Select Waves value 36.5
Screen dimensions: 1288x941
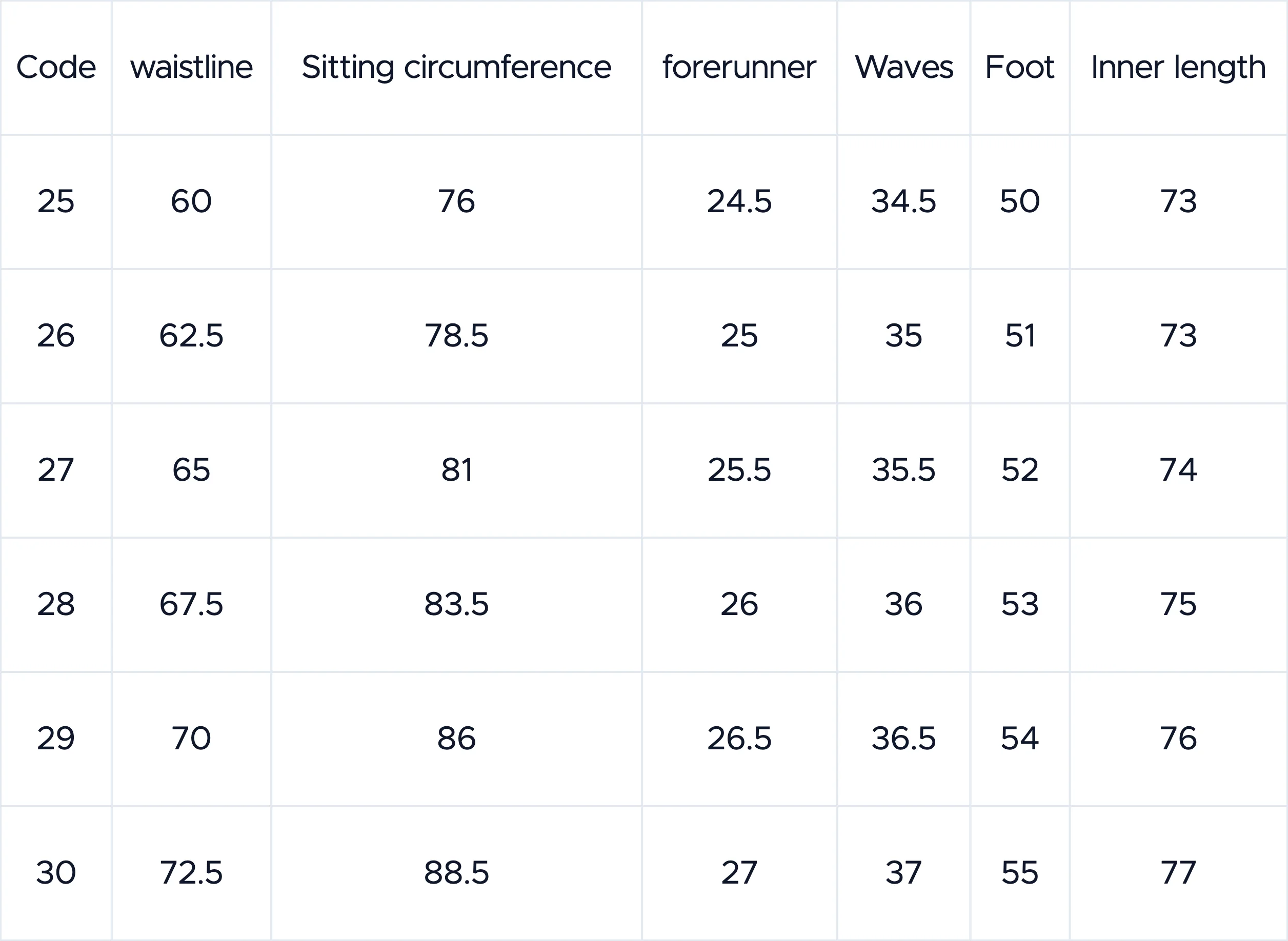click(x=904, y=739)
